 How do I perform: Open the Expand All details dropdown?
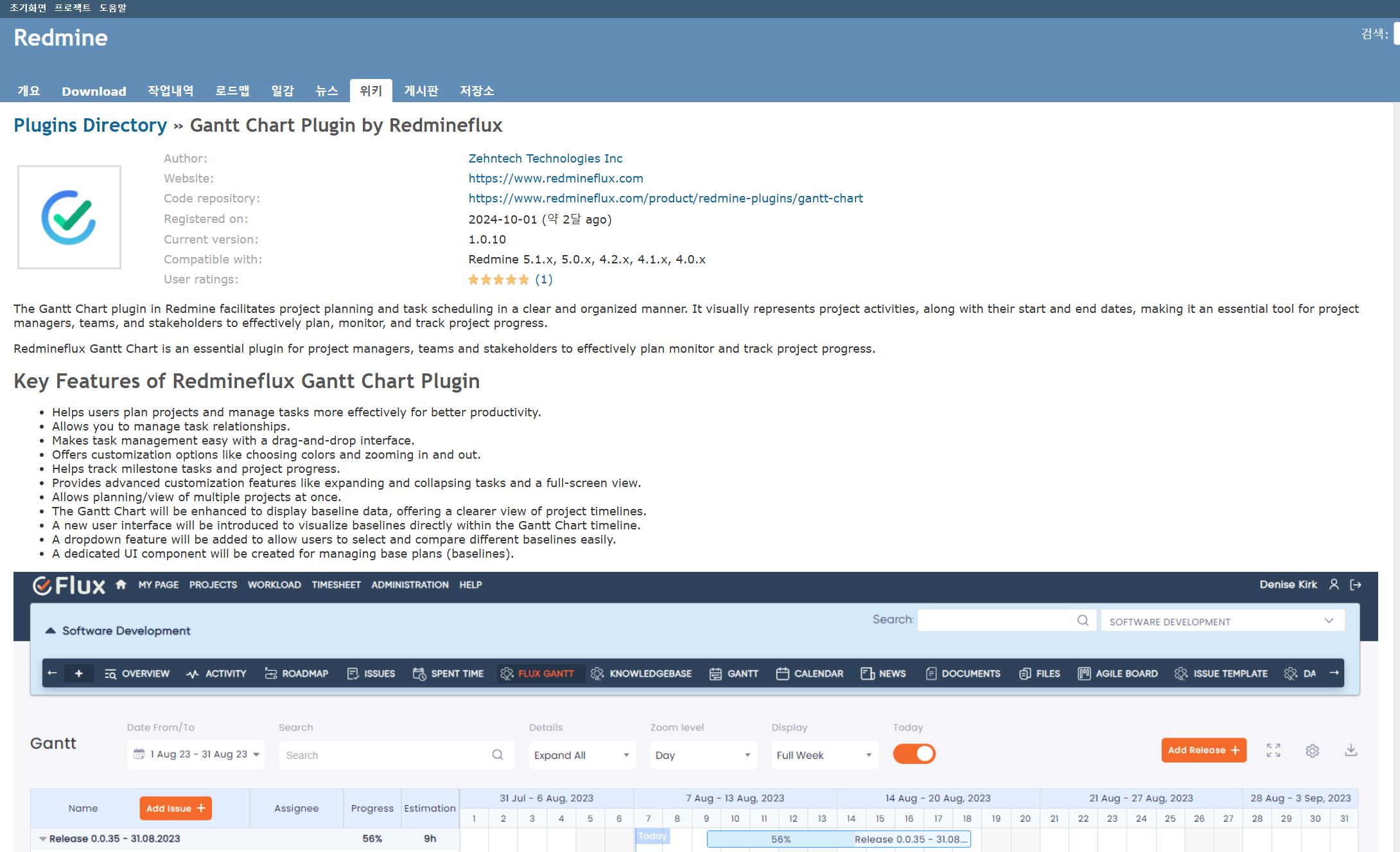coord(582,755)
